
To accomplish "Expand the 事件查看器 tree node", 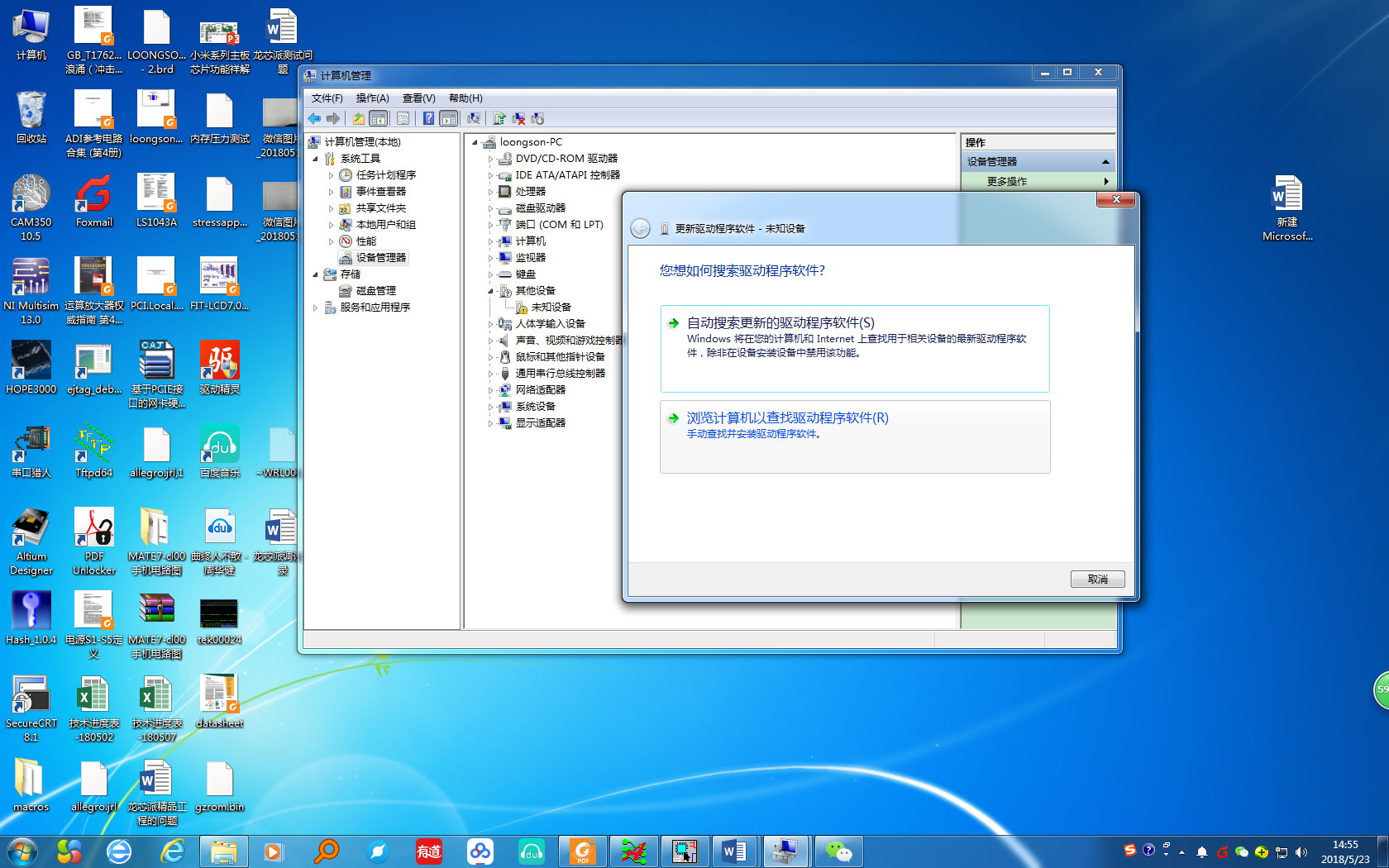I will pos(331,192).
